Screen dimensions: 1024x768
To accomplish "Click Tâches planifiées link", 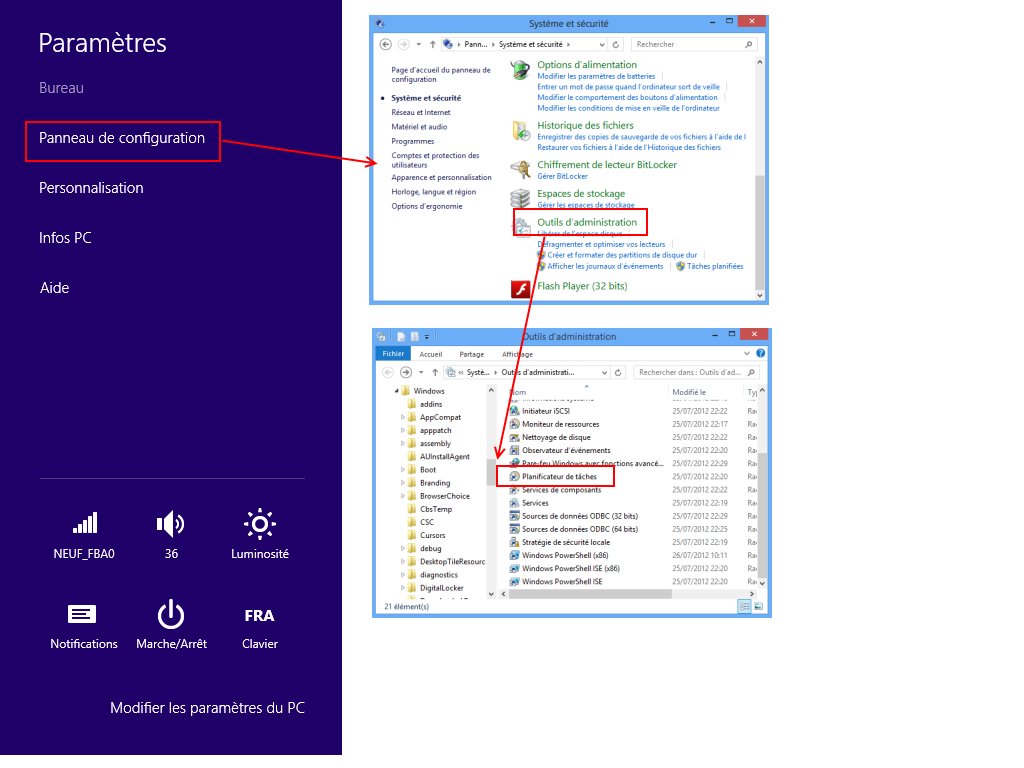I will [x=714, y=266].
